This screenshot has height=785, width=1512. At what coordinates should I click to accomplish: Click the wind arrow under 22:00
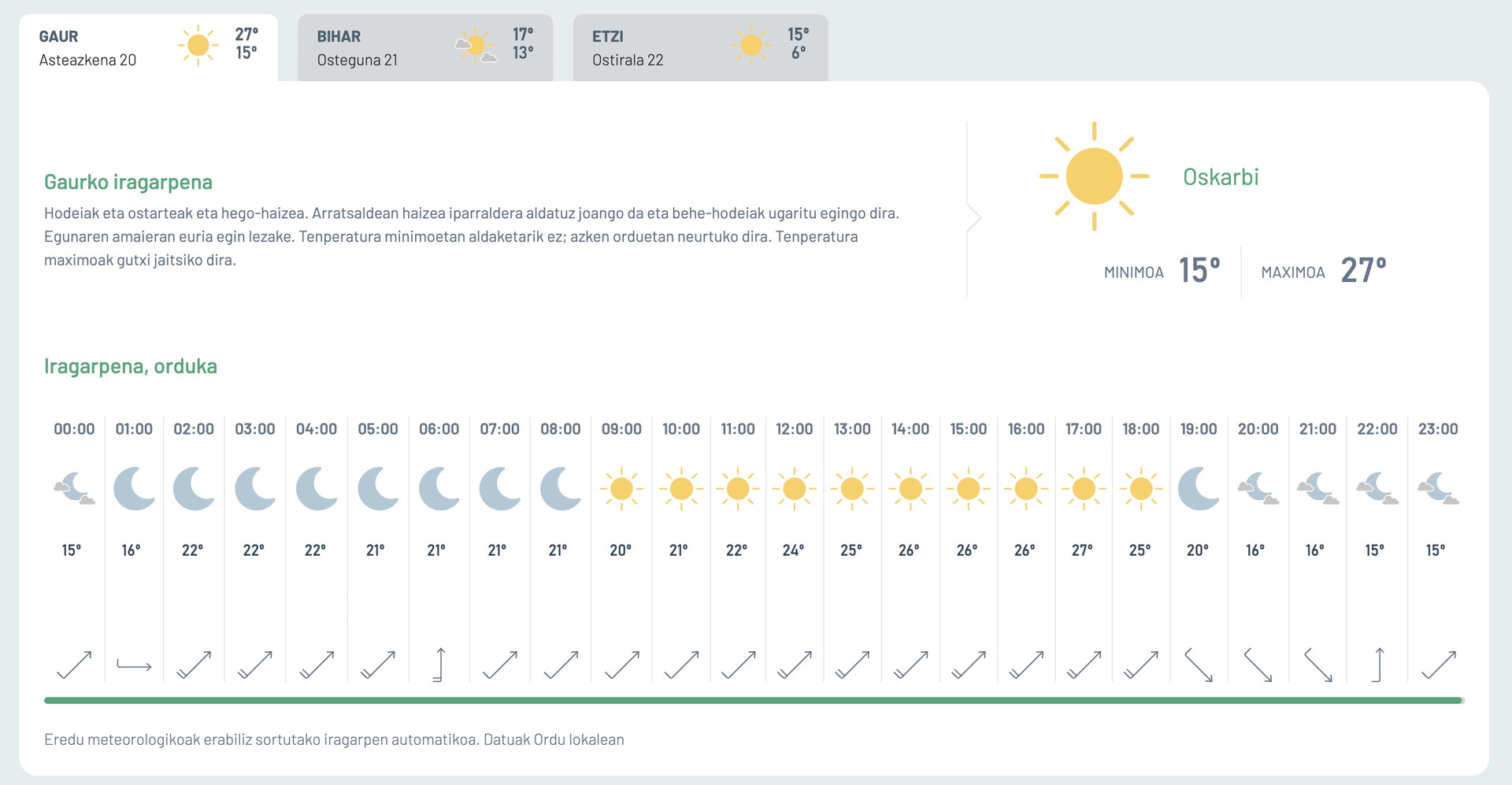[x=1377, y=665]
